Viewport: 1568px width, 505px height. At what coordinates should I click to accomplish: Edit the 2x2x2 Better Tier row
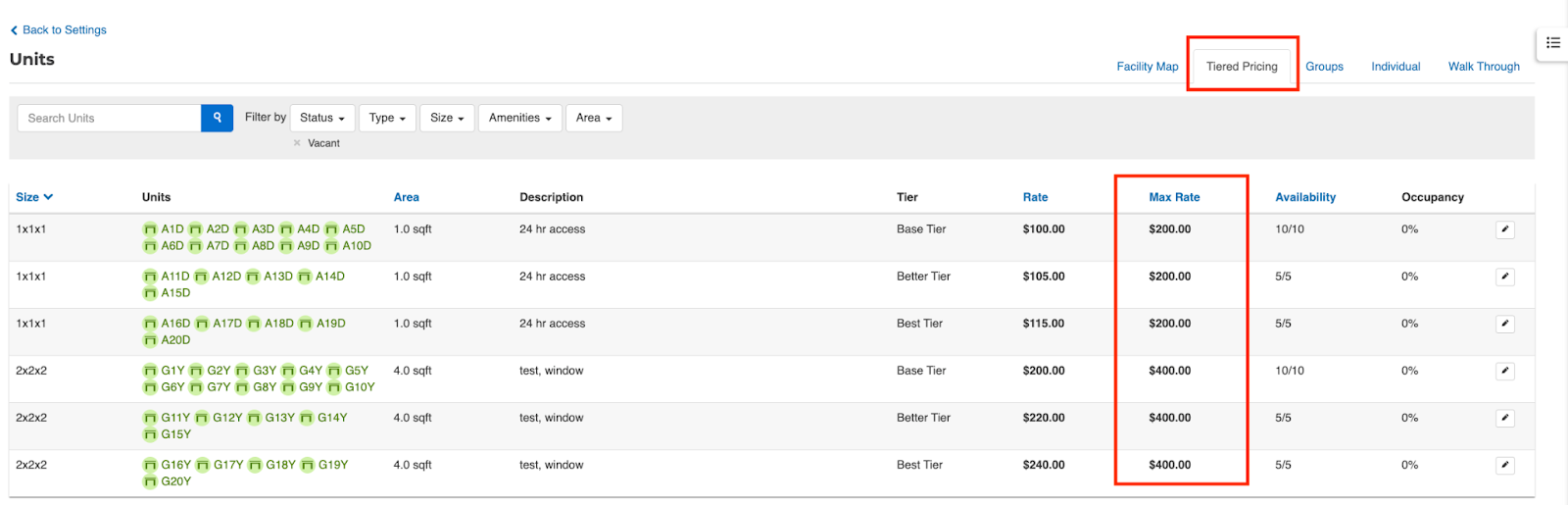tap(1504, 418)
